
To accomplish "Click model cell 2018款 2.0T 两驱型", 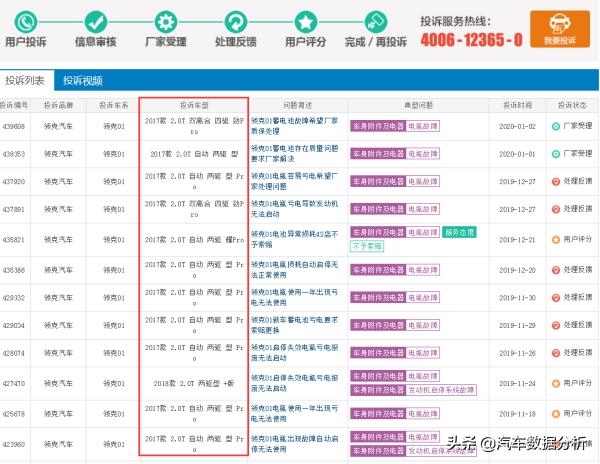I will tap(194, 383).
